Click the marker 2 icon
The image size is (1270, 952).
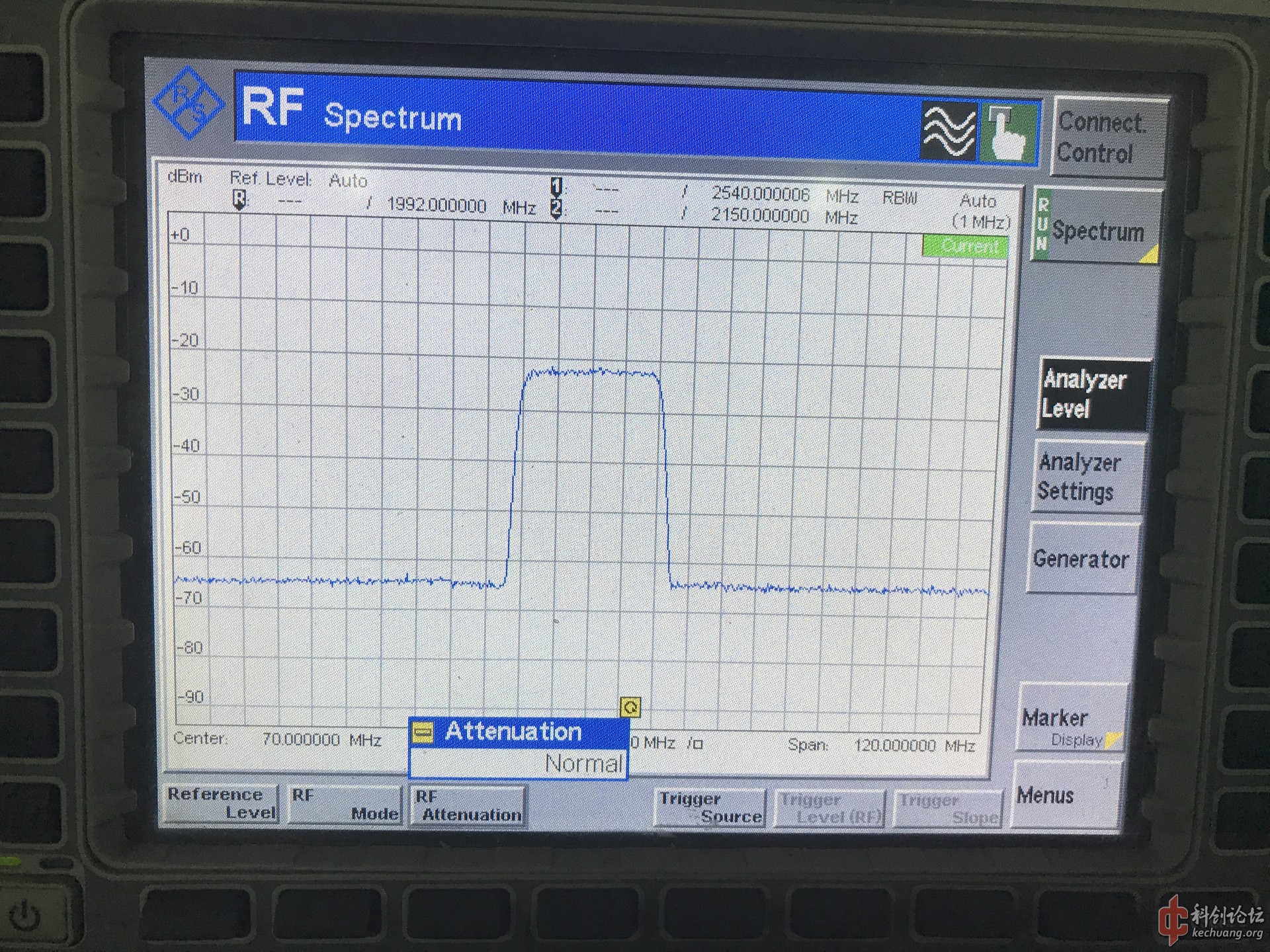[x=557, y=209]
